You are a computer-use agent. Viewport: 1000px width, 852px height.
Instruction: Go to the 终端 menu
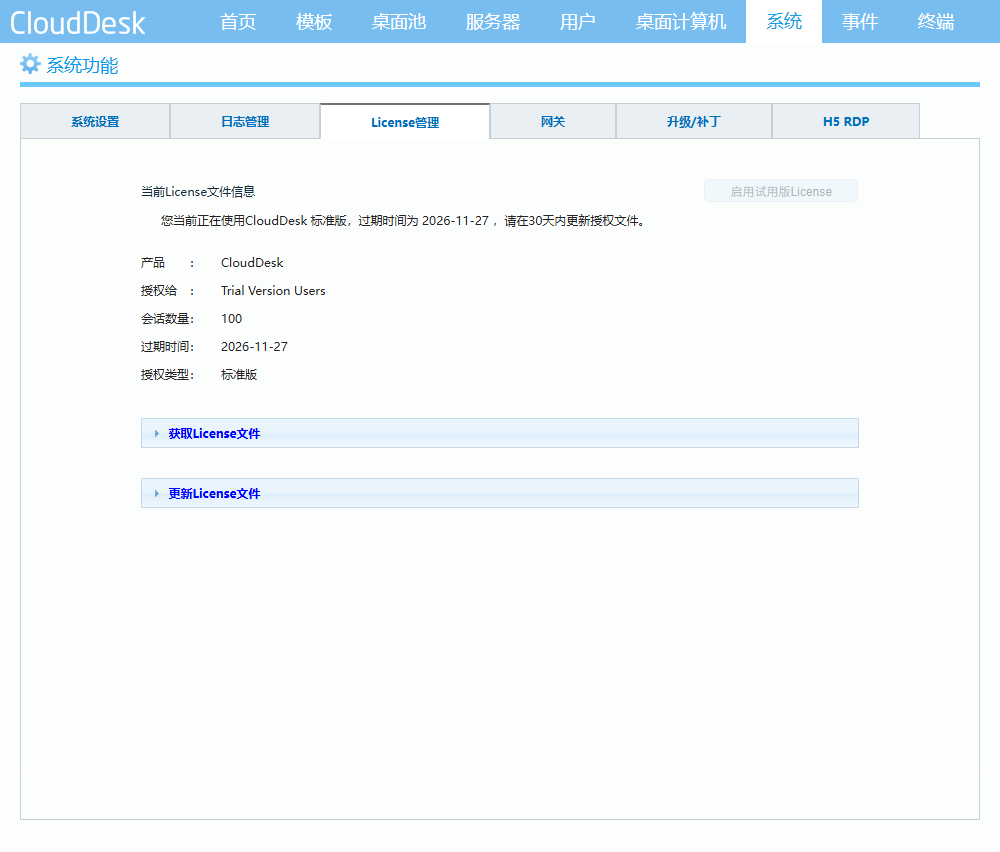point(936,22)
